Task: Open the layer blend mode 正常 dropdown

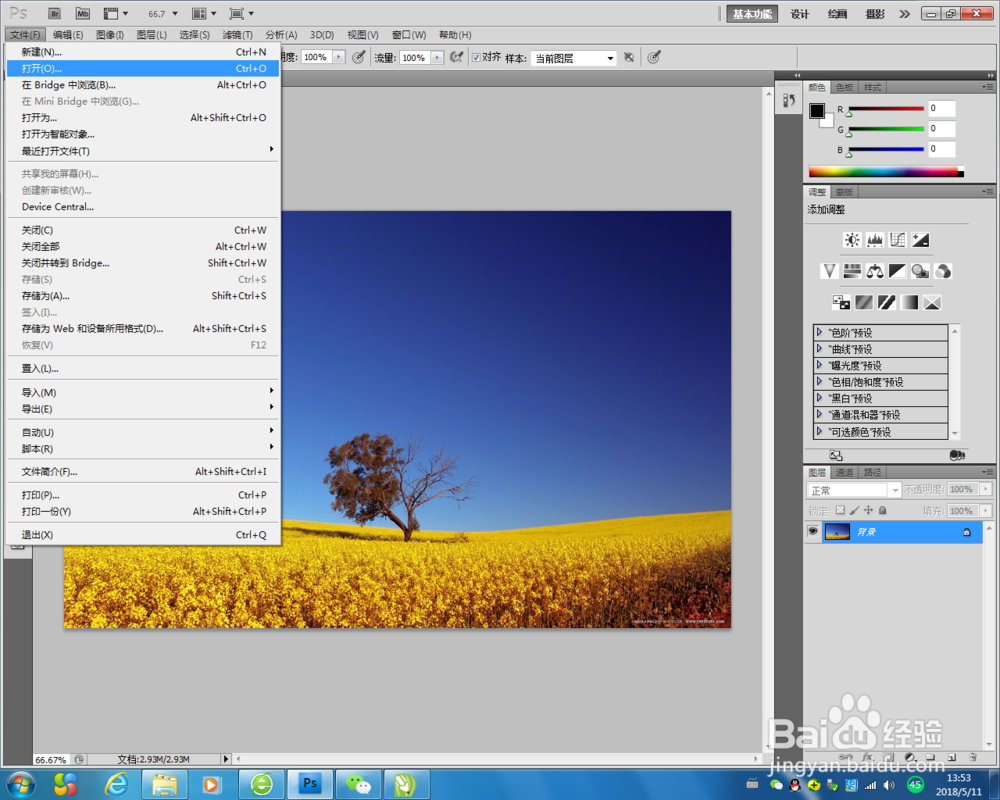Action: point(854,490)
